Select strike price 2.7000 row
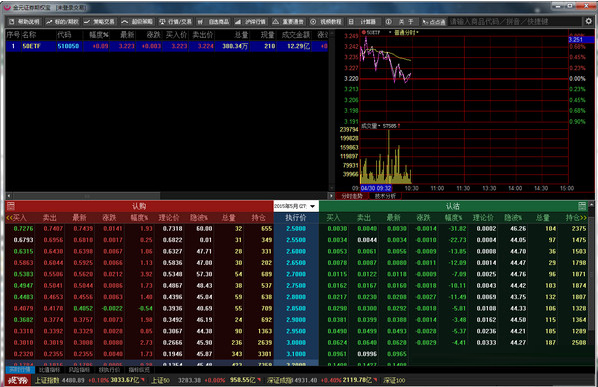The width and height of the screenshot is (598, 387). point(296,274)
